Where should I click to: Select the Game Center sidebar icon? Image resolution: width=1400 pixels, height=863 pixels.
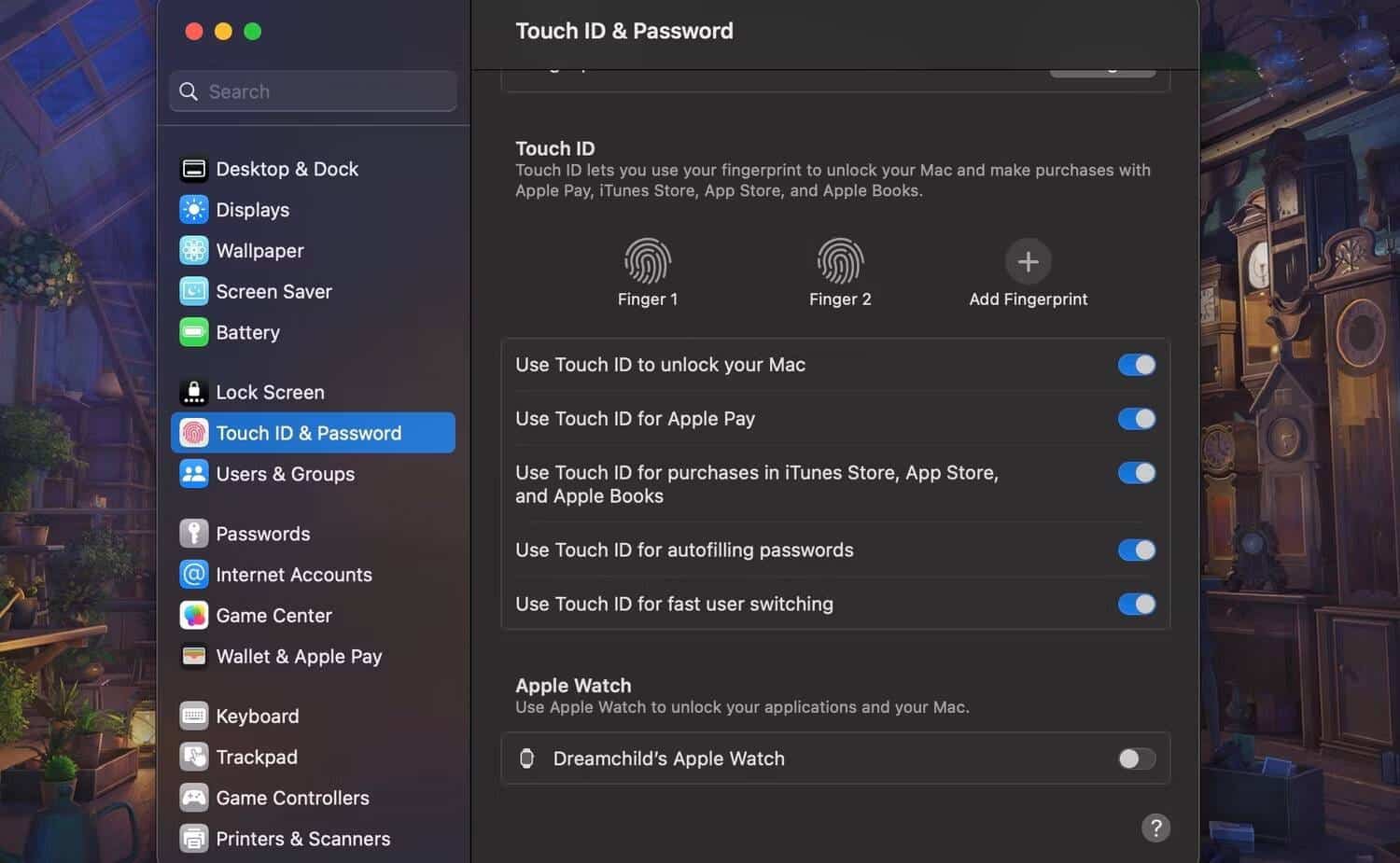[x=193, y=616]
